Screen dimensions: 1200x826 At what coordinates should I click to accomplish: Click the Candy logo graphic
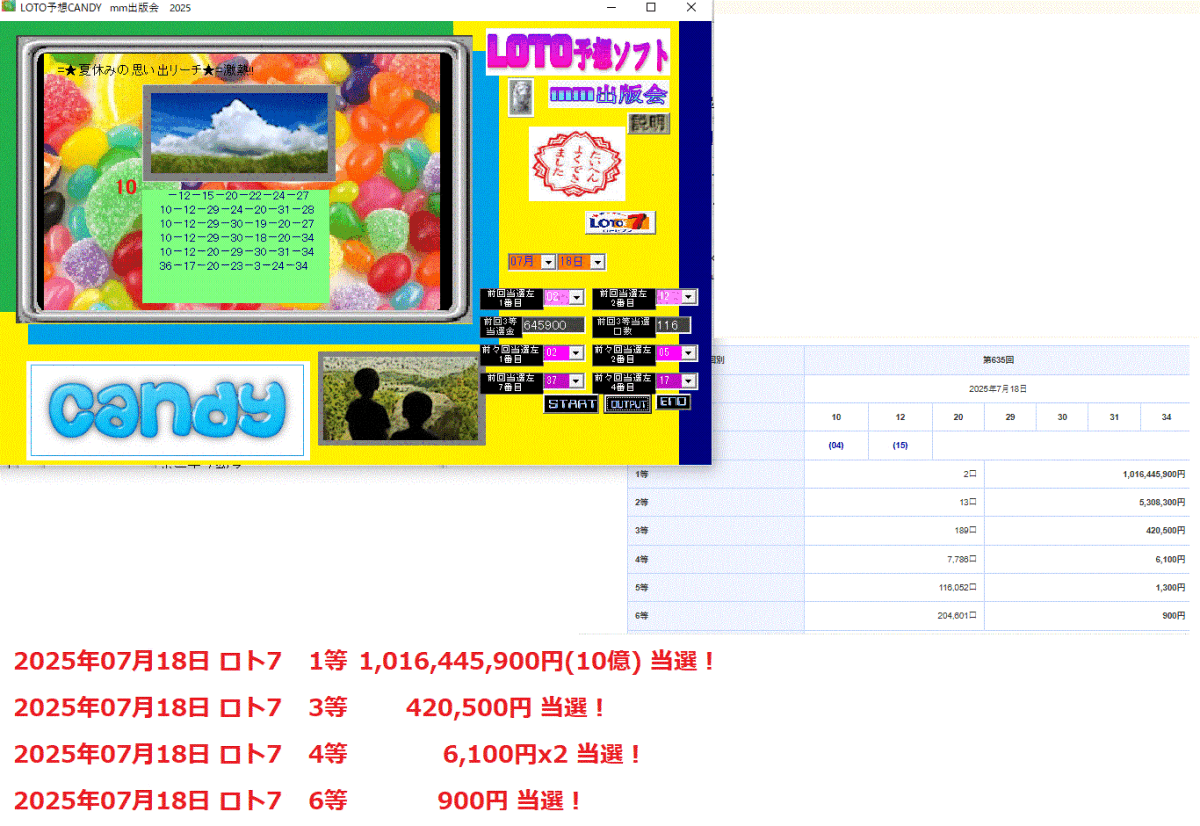click(166, 408)
